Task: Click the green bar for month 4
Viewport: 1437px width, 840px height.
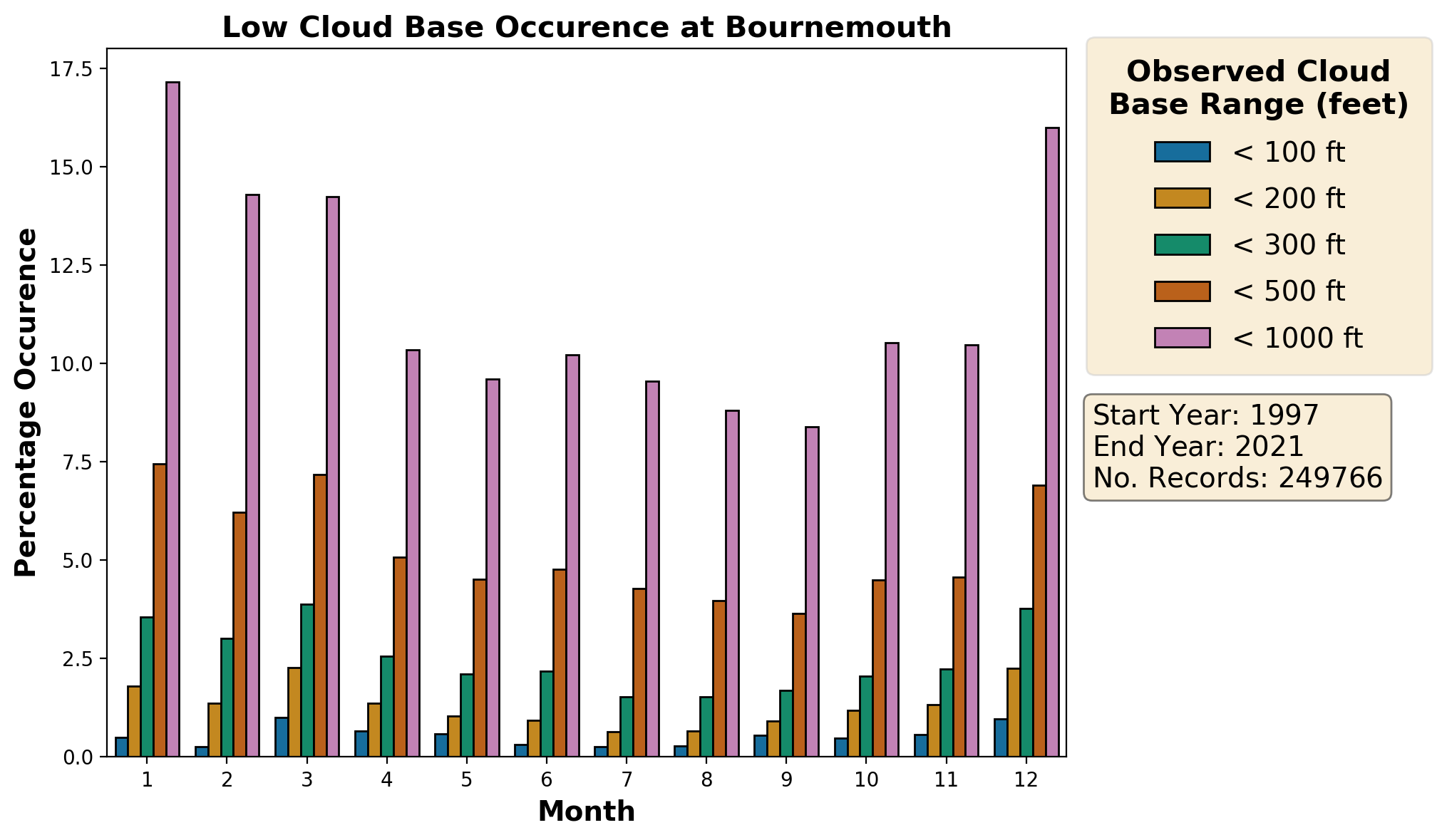Action: (x=387, y=706)
